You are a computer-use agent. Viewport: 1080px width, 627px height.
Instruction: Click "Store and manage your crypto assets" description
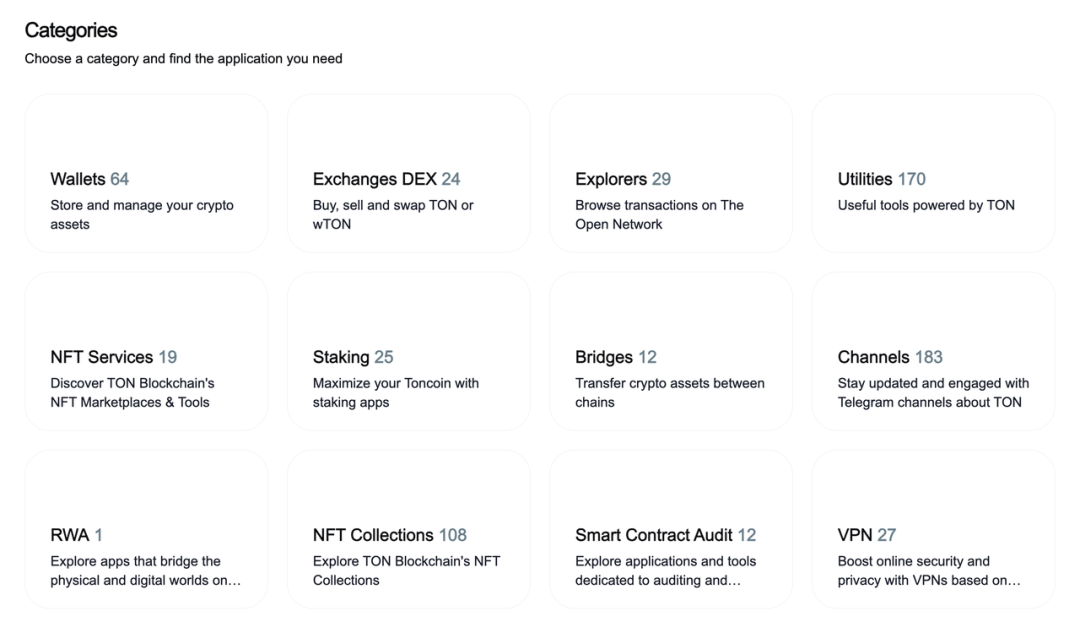(x=141, y=215)
